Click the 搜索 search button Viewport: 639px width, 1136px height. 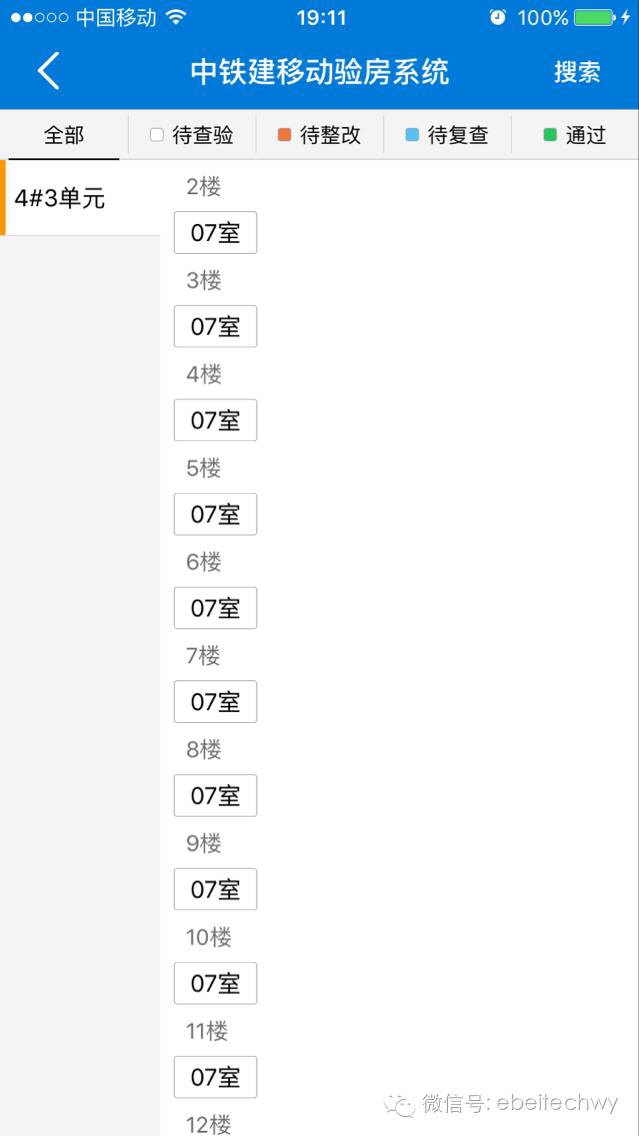(x=577, y=72)
